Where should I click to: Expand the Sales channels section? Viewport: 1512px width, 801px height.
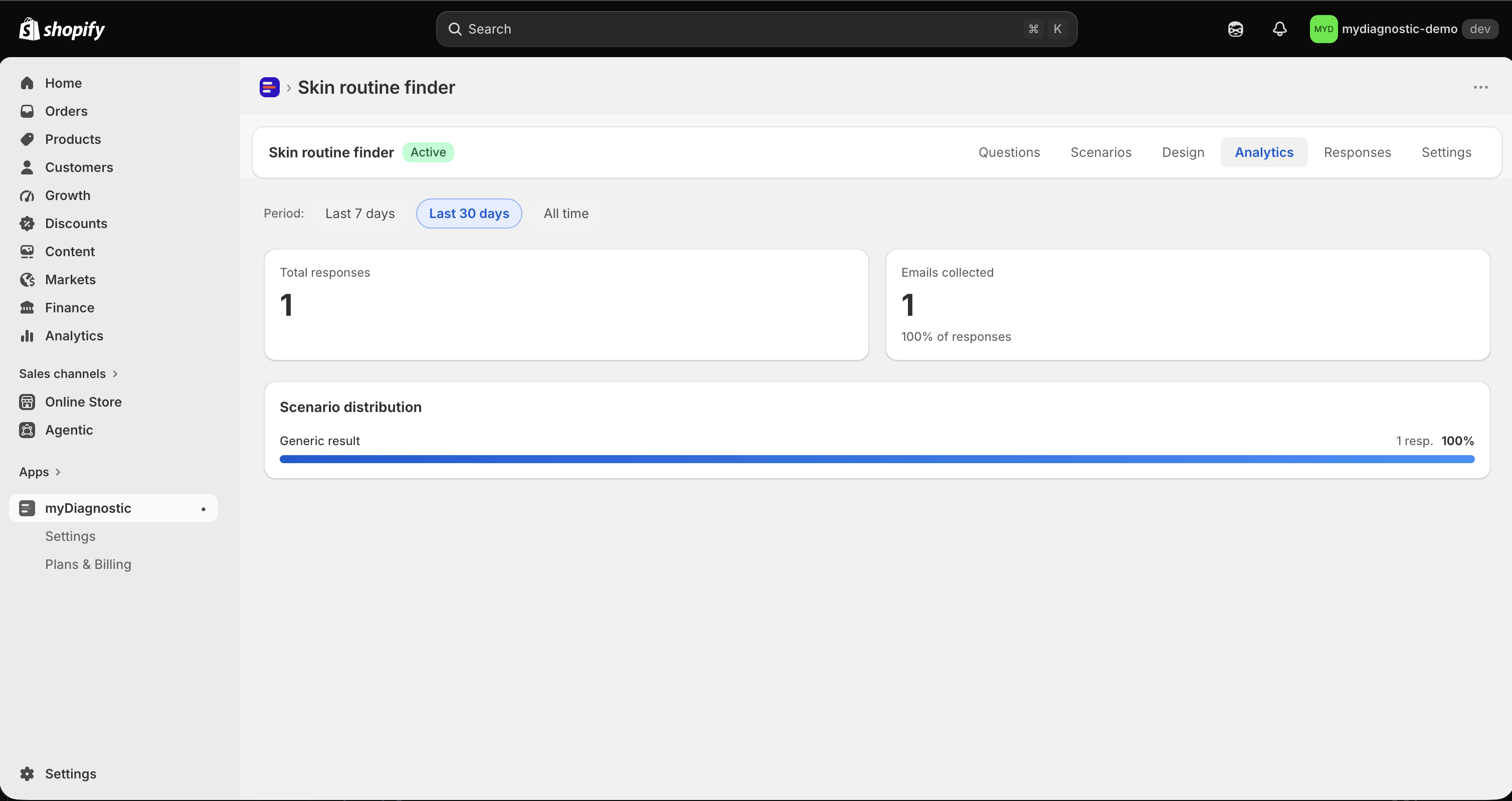(x=69, y=374)
